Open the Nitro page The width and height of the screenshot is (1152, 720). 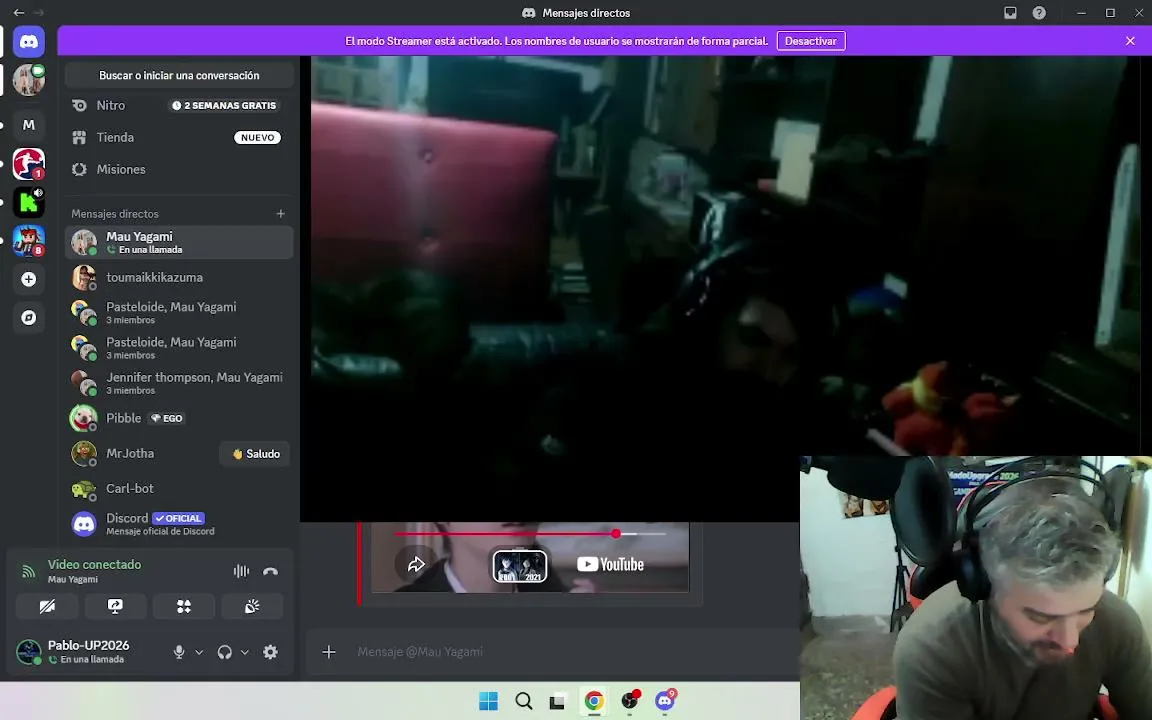[179, 105]
